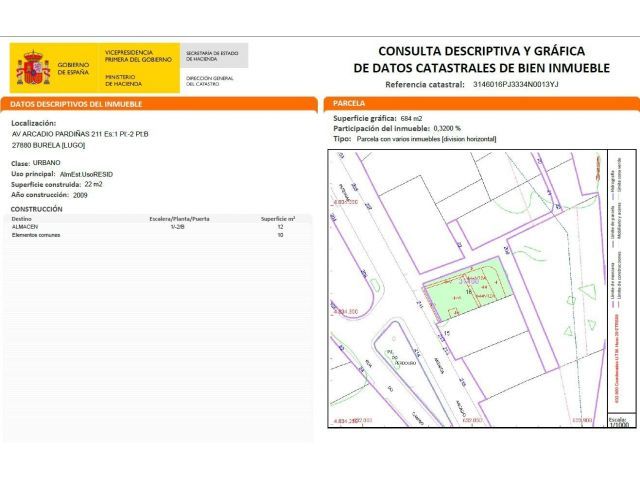Click 'Participación del inmueble:' label

click(381, 129)
